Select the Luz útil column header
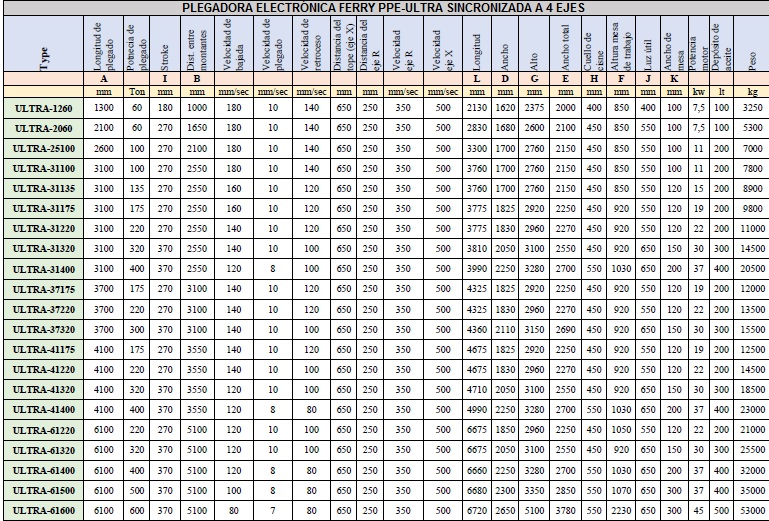 point(648,44)
